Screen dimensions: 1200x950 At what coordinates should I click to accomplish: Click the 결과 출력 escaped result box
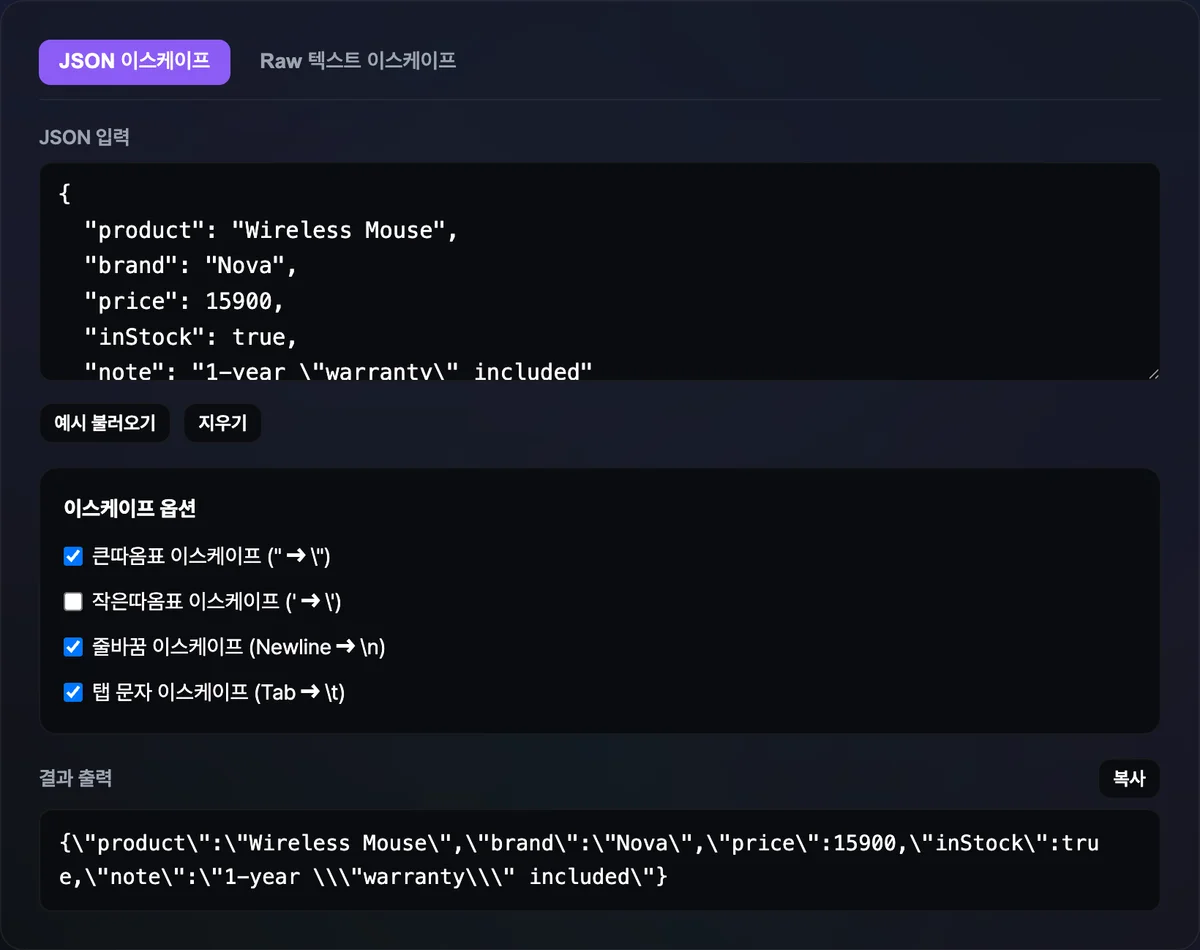600,860
